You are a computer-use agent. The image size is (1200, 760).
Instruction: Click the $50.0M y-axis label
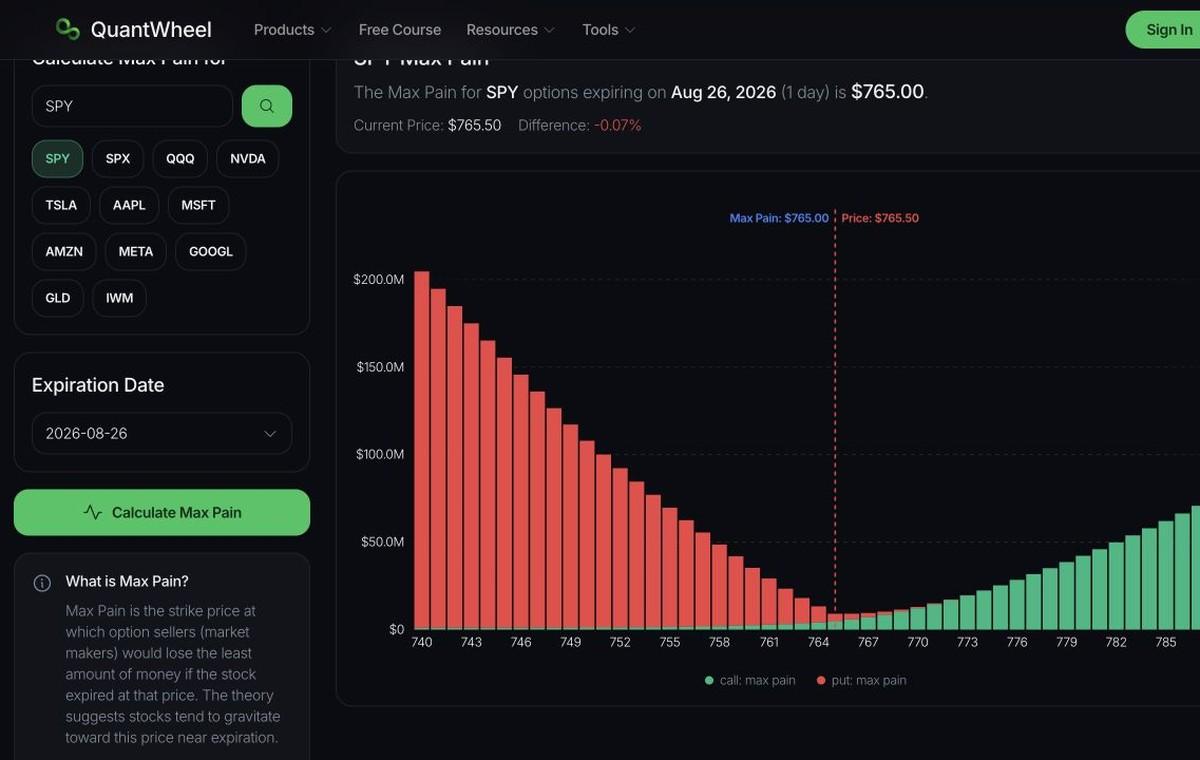click(x=382, y=542)
